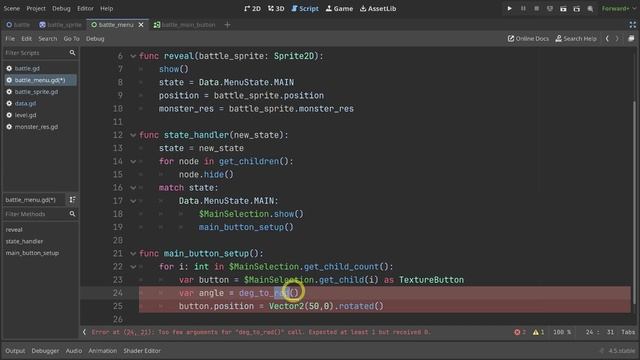Open script editor Edit menu

(x=27, y=39)
